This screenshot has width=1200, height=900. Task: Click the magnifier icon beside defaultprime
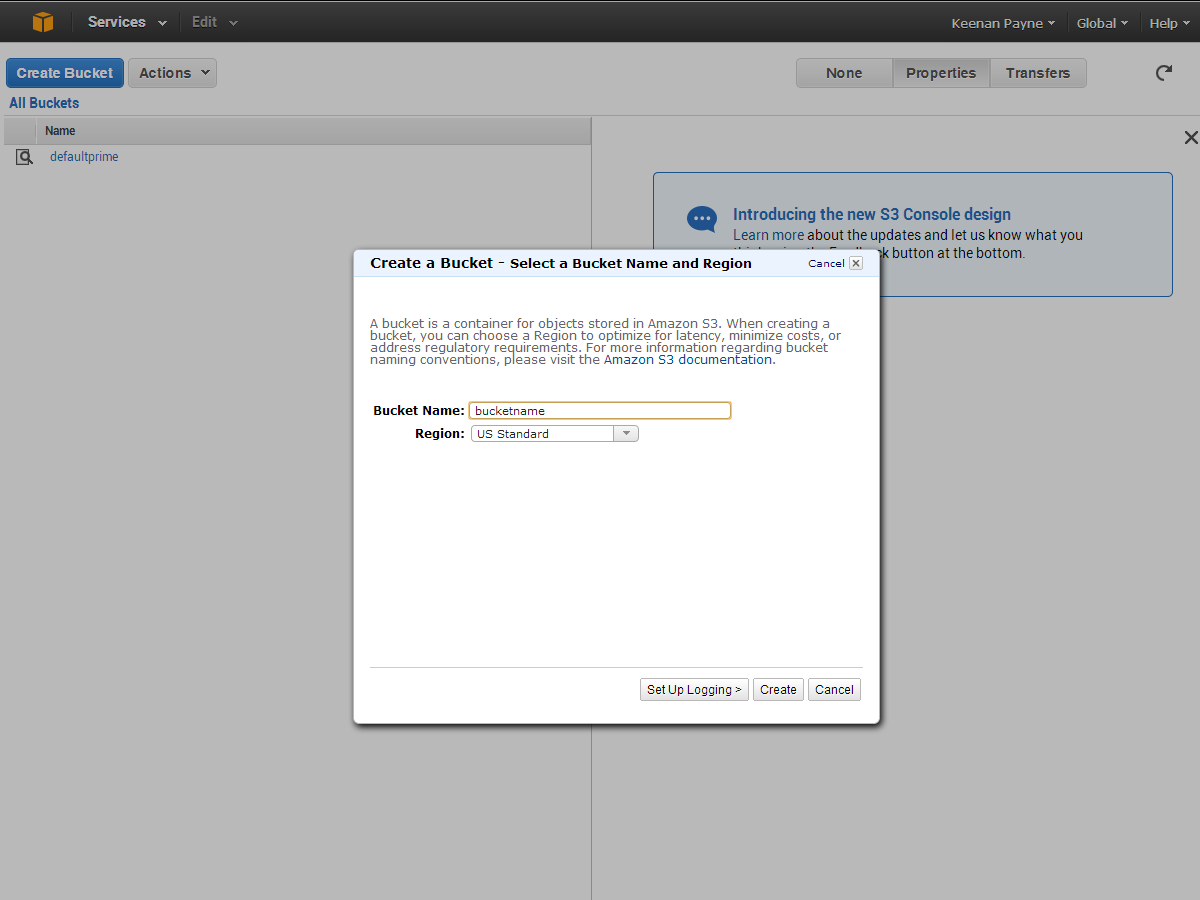point(24,157)
